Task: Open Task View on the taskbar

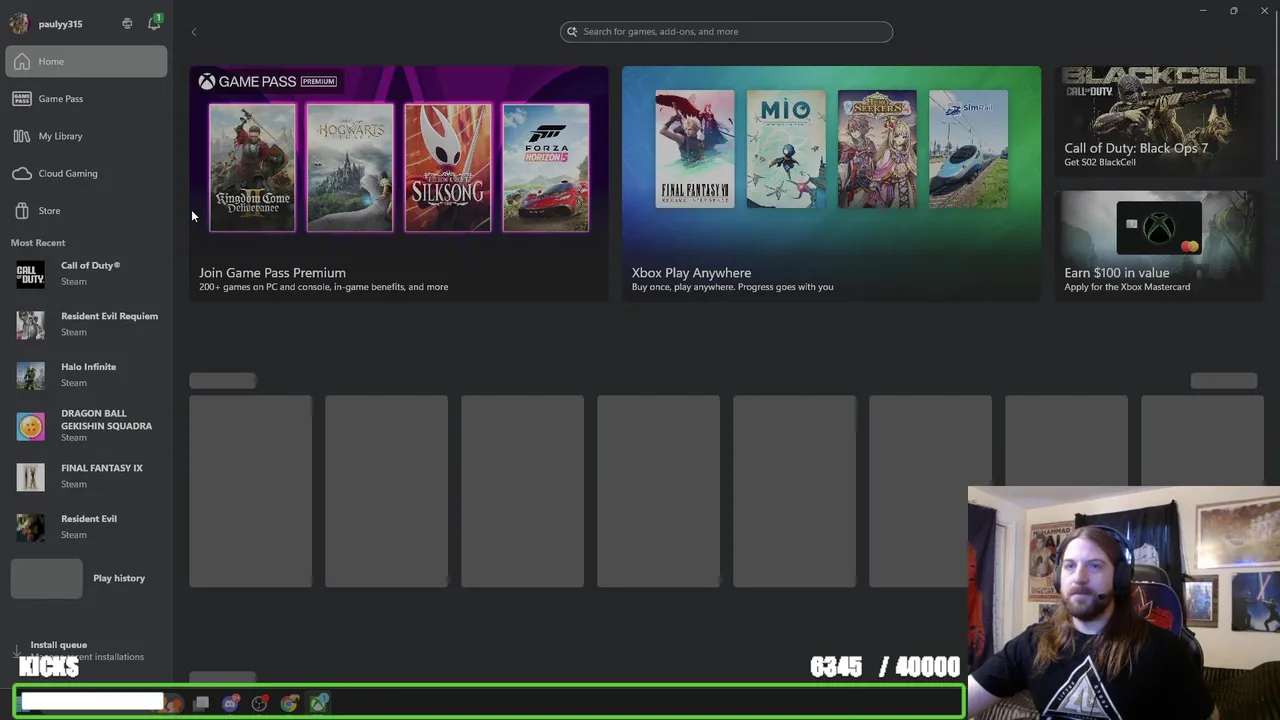Action: 201,704
